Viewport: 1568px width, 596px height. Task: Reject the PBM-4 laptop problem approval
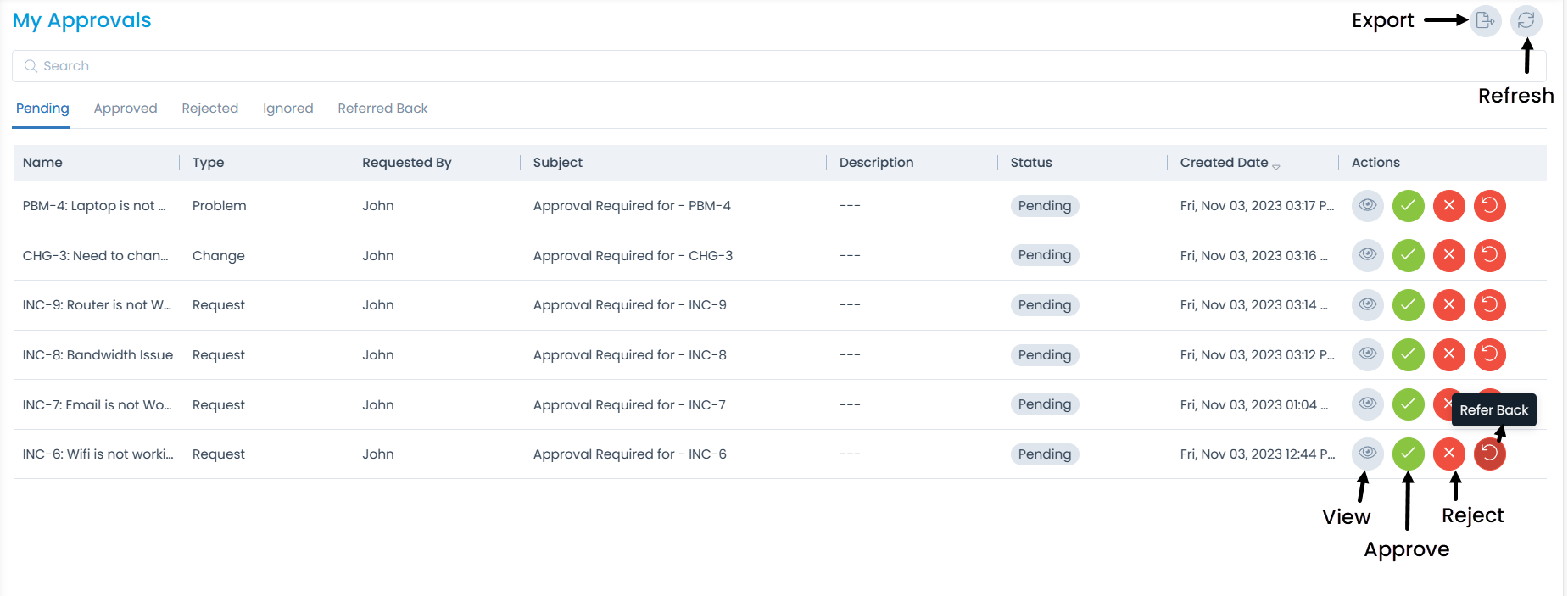[1448, 205]
